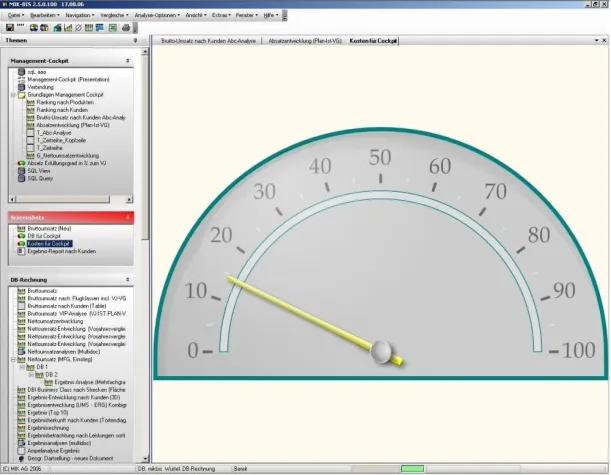
Task: Select the DB für Cockpit gauge report
Action: 44,235
